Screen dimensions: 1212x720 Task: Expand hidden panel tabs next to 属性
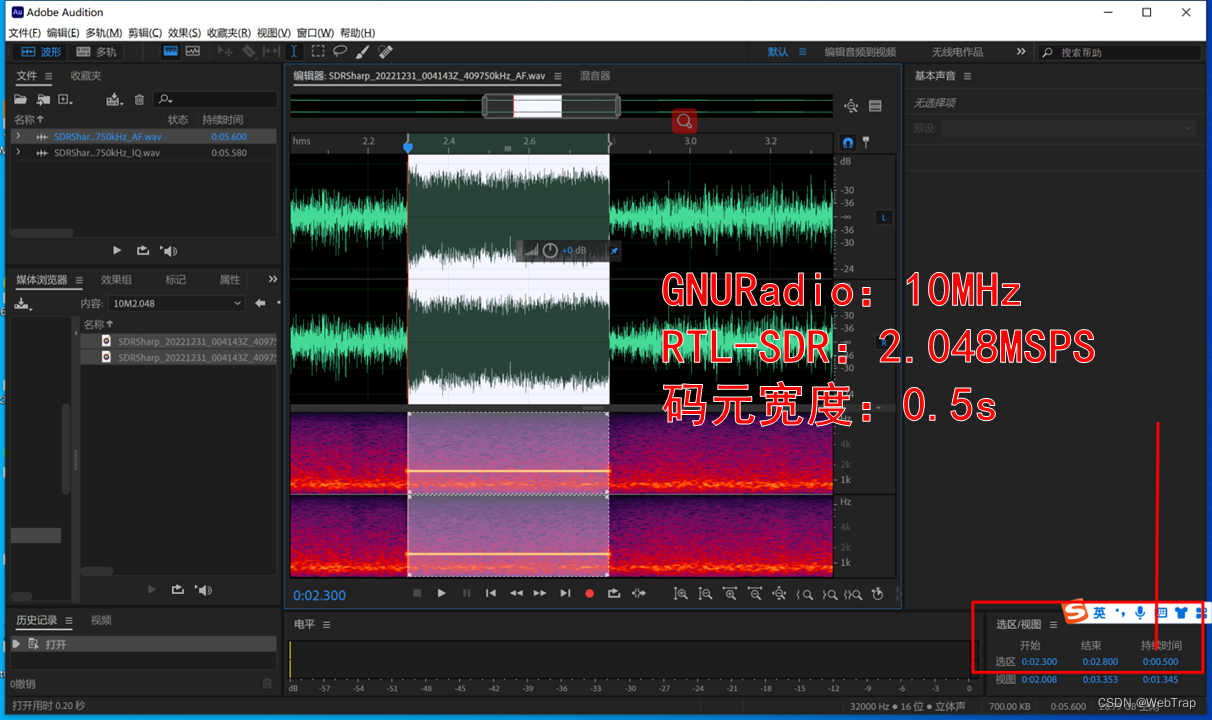273,279
